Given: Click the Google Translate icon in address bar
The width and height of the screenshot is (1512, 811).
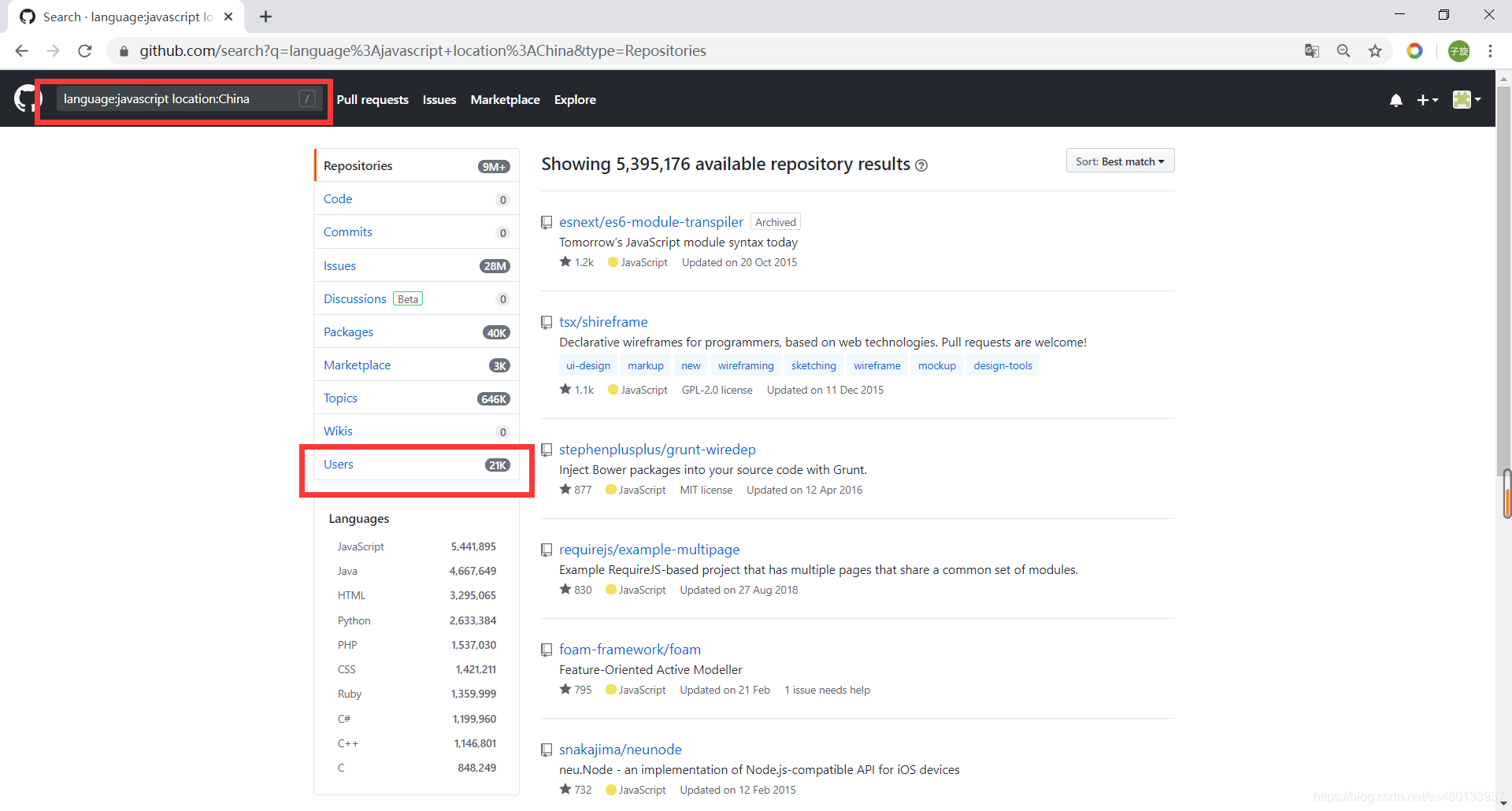Looking at the screenshot, I should (x=1312, y=51).
